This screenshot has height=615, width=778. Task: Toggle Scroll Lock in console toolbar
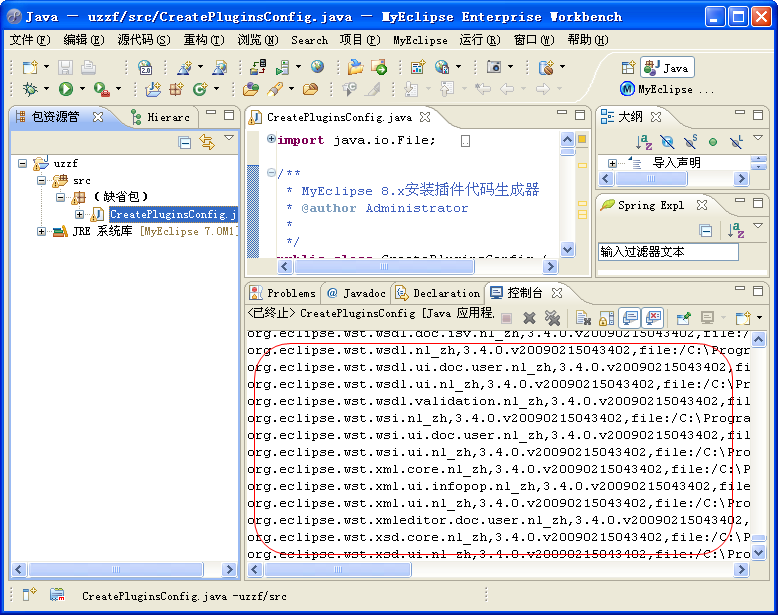607,318
